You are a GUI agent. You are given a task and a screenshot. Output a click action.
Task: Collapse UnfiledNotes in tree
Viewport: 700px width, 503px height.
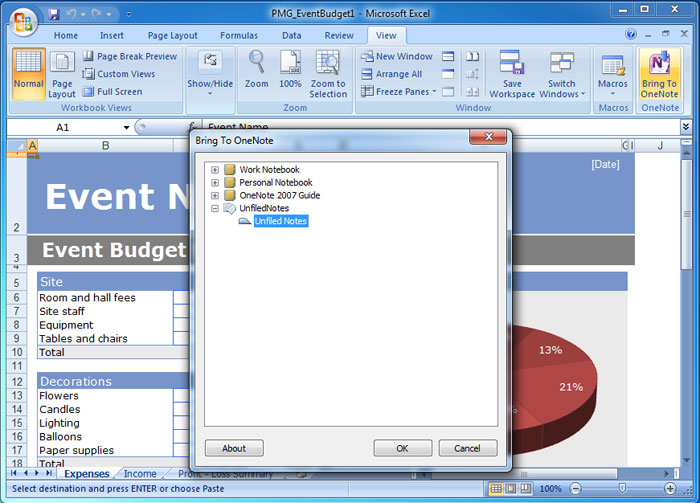pos(215,208)
